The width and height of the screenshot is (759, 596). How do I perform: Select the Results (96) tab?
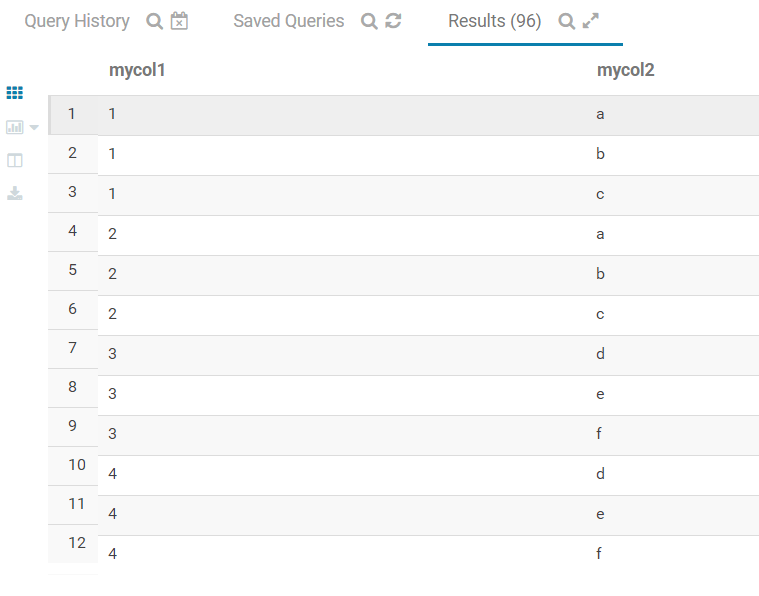[x=494, y=21]
